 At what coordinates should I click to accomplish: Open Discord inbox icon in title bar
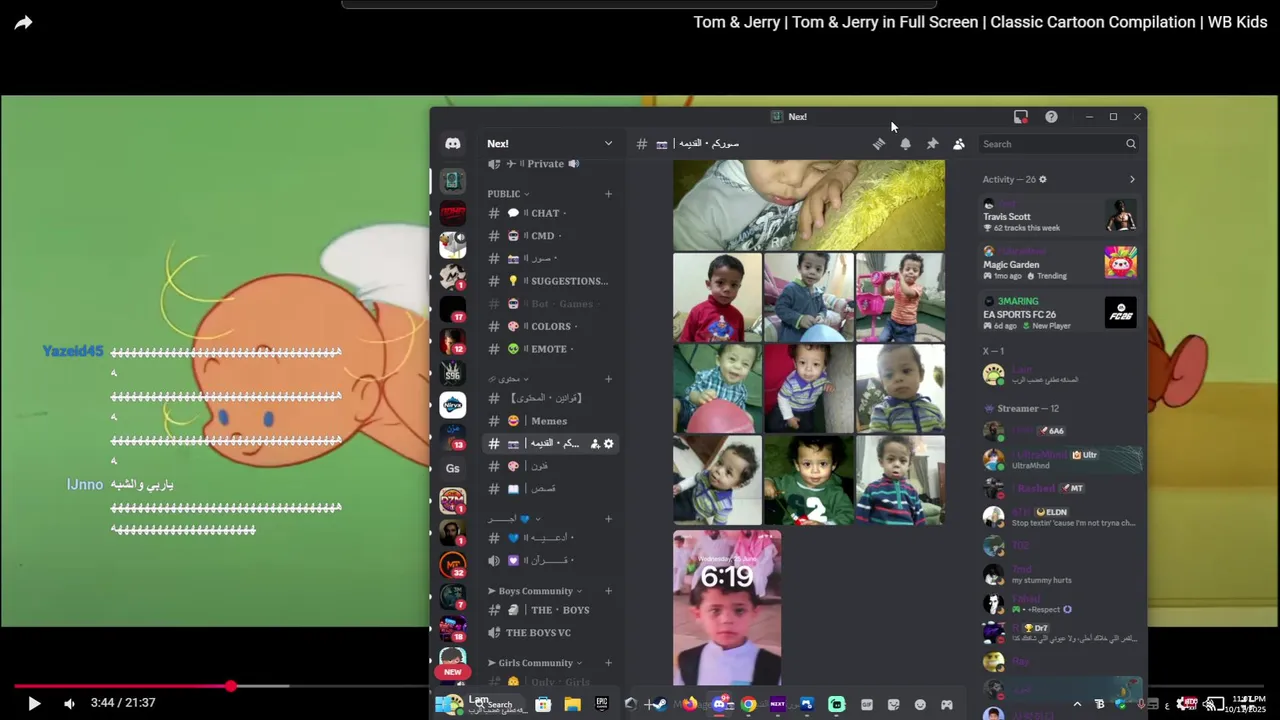point(1021,117)
